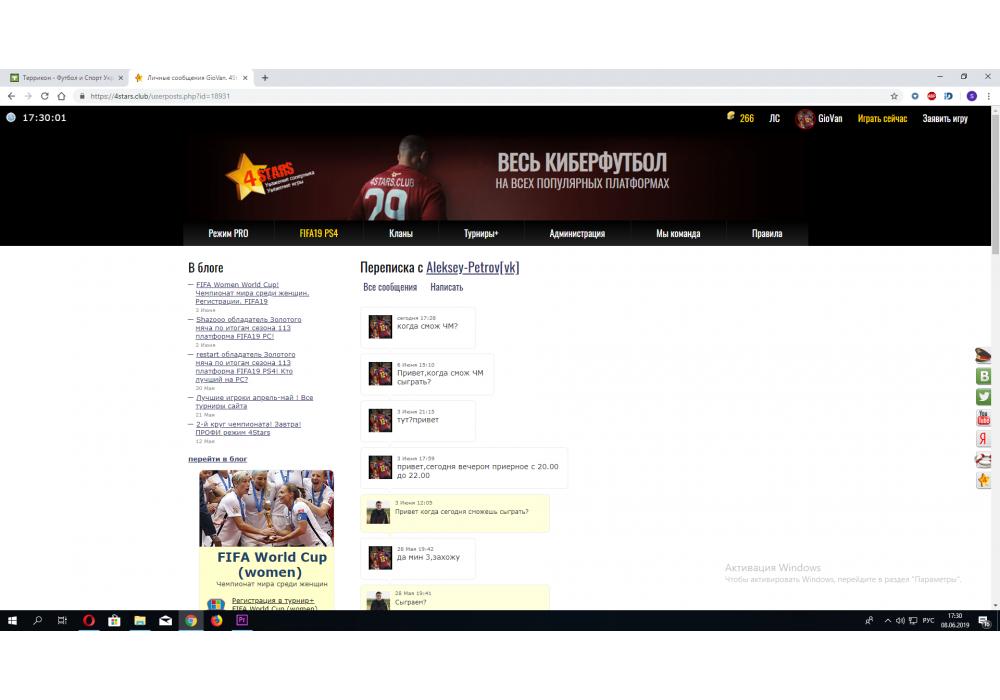This screenshot has height=700, width=1000.
Task: Click Написать link
Action: tap(446, 288)
